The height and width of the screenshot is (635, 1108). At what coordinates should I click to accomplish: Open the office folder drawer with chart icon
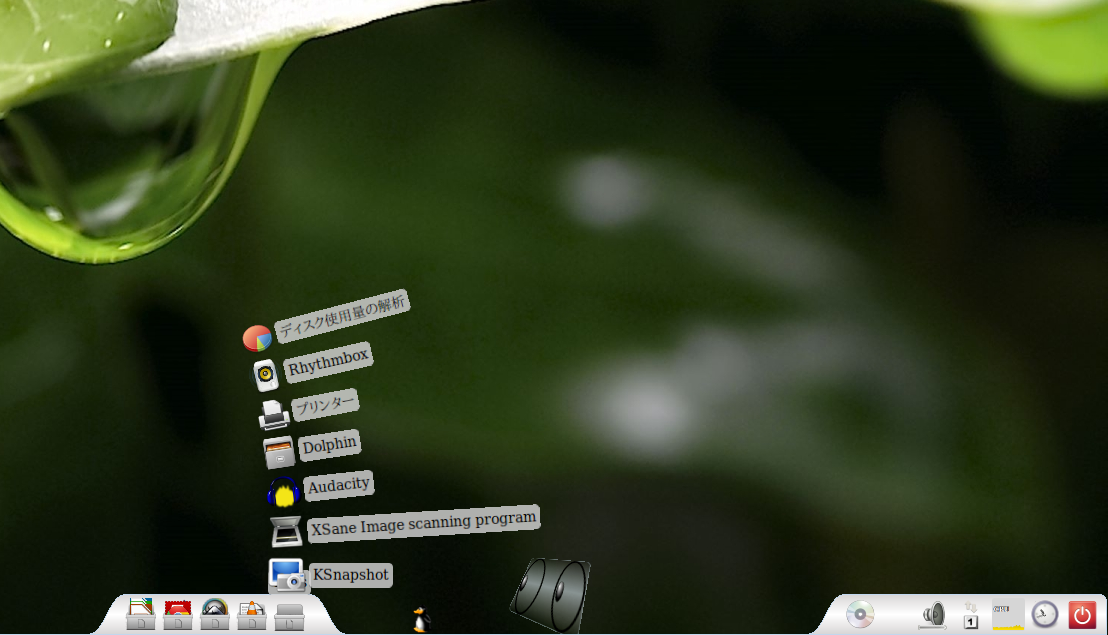[x=141, y=614]
